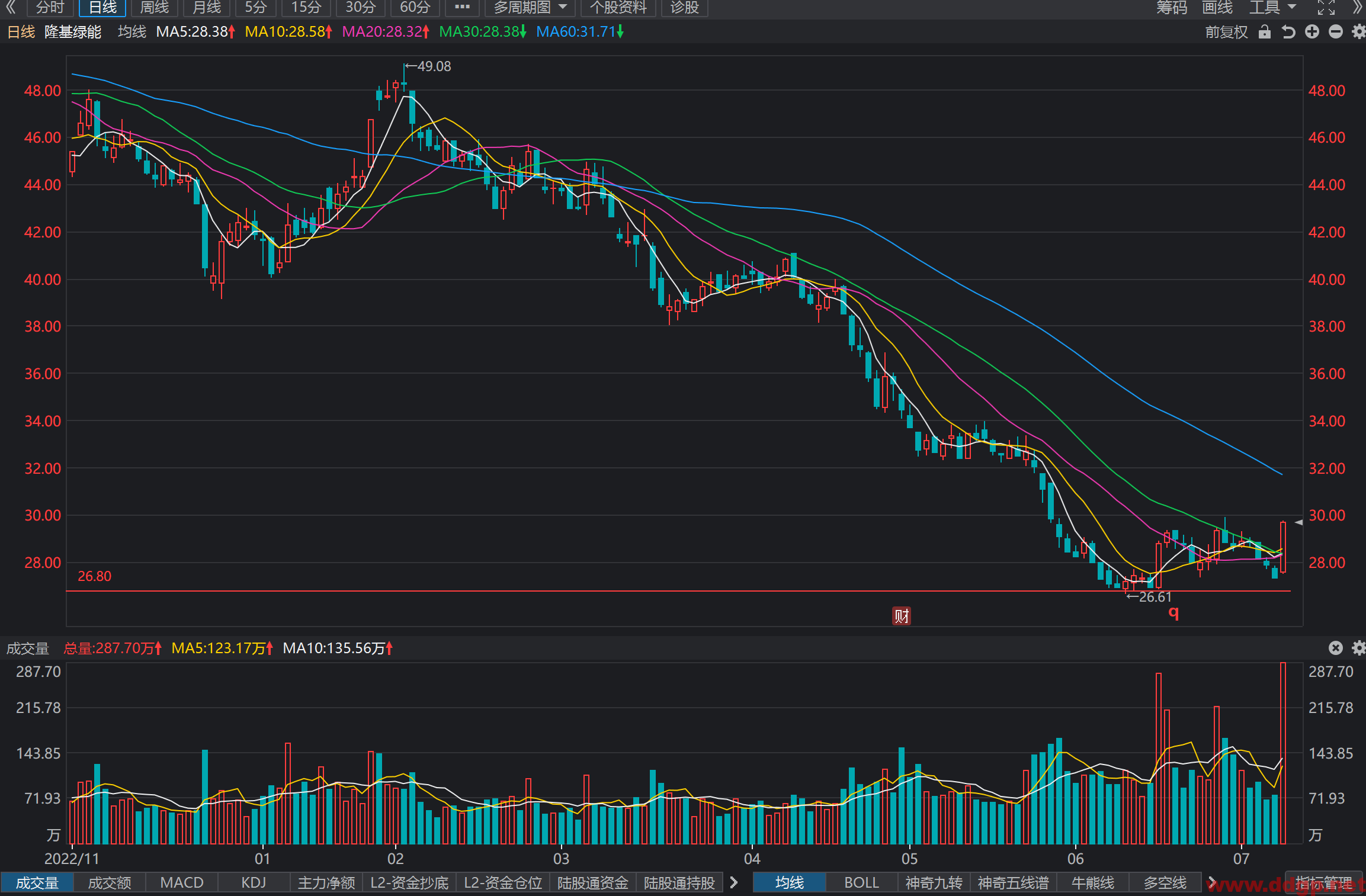Select 成交量 sub-indicator tab
This screenshot has width=1366, height=896.
(x=37, y=883)
